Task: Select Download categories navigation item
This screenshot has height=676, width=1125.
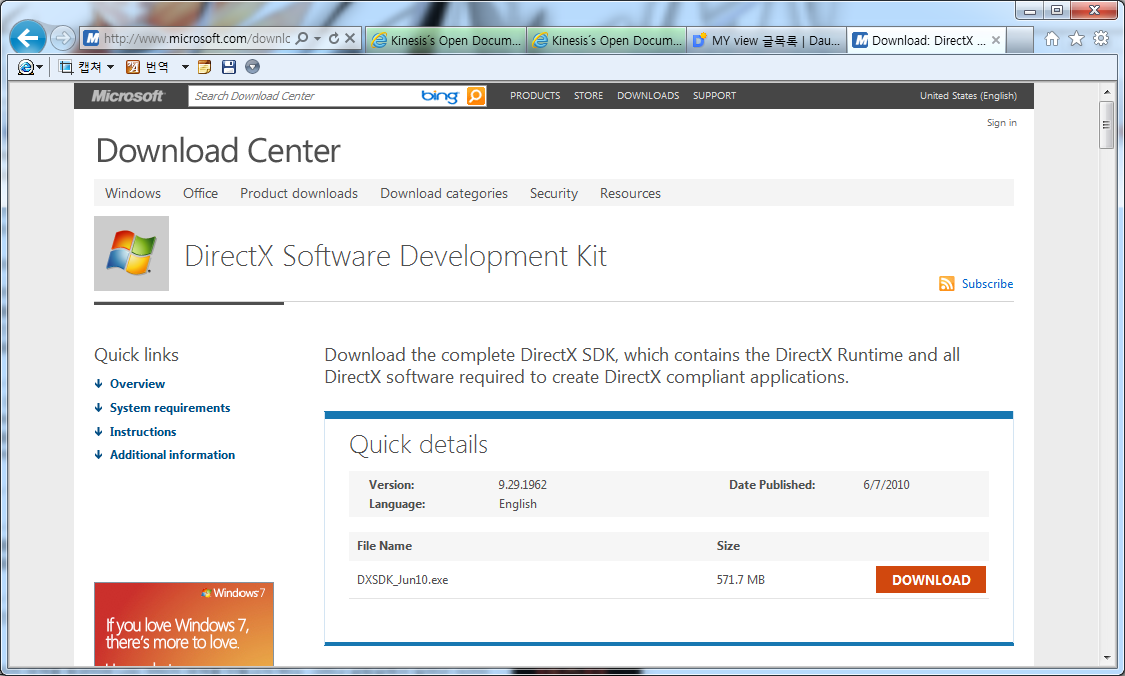Action: 443,193
